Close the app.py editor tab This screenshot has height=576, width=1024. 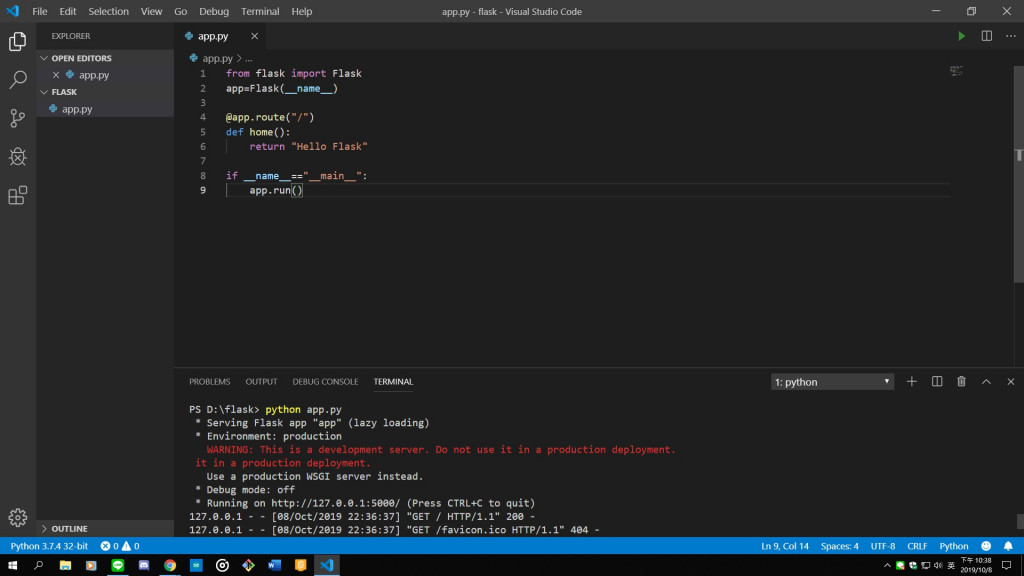[255, 36]
